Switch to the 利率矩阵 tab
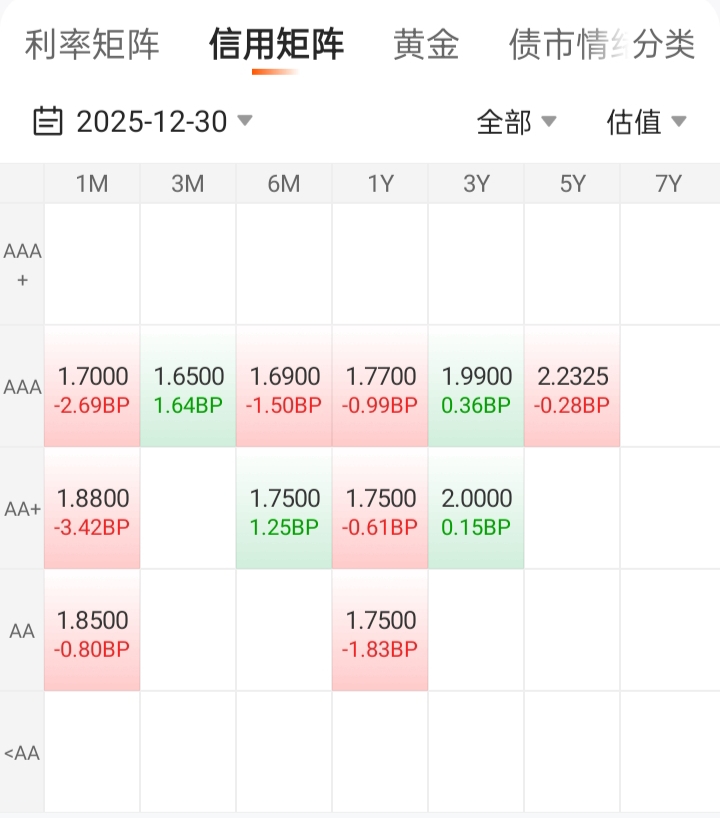720x818 pixels. [x=92, y=45]
